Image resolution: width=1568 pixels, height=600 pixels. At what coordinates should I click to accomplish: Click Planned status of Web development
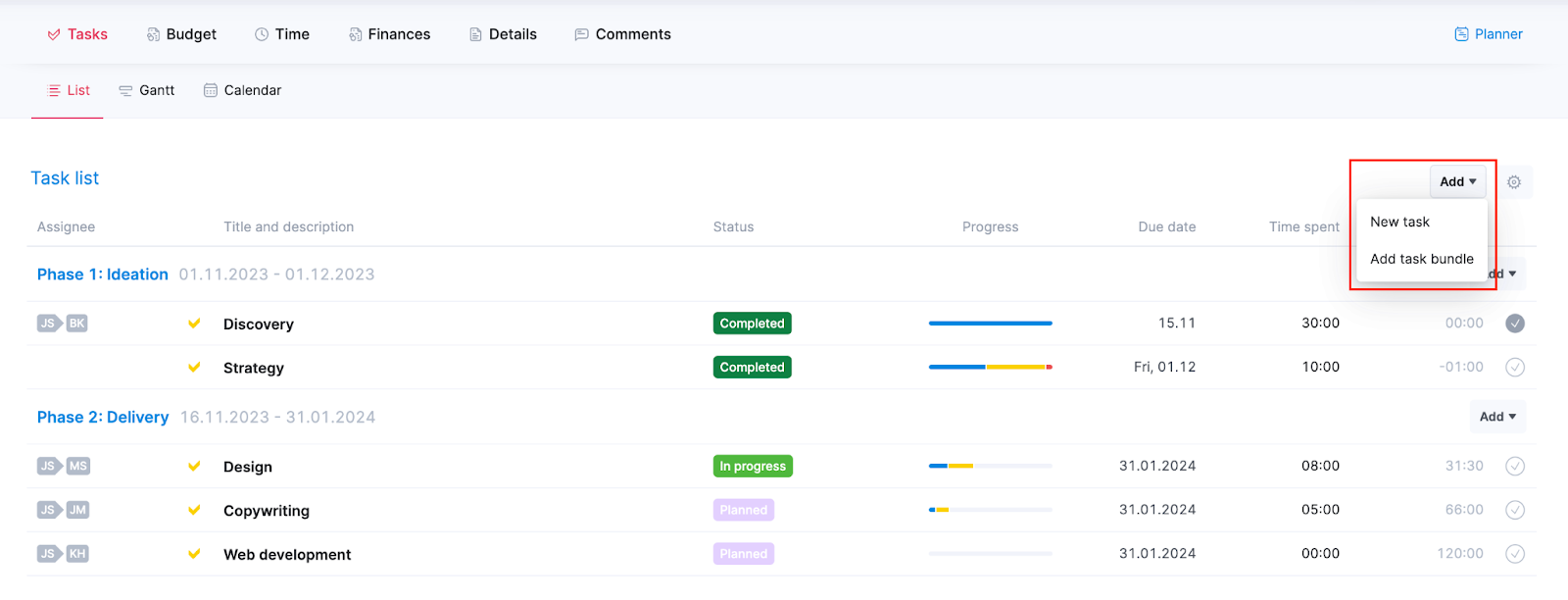point(744,554)
